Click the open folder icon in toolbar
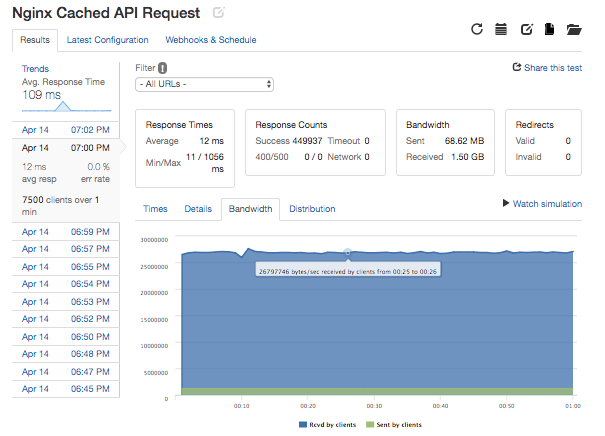Screen dimensions: 605x436 pyautogui.click(x=574, y=29)
